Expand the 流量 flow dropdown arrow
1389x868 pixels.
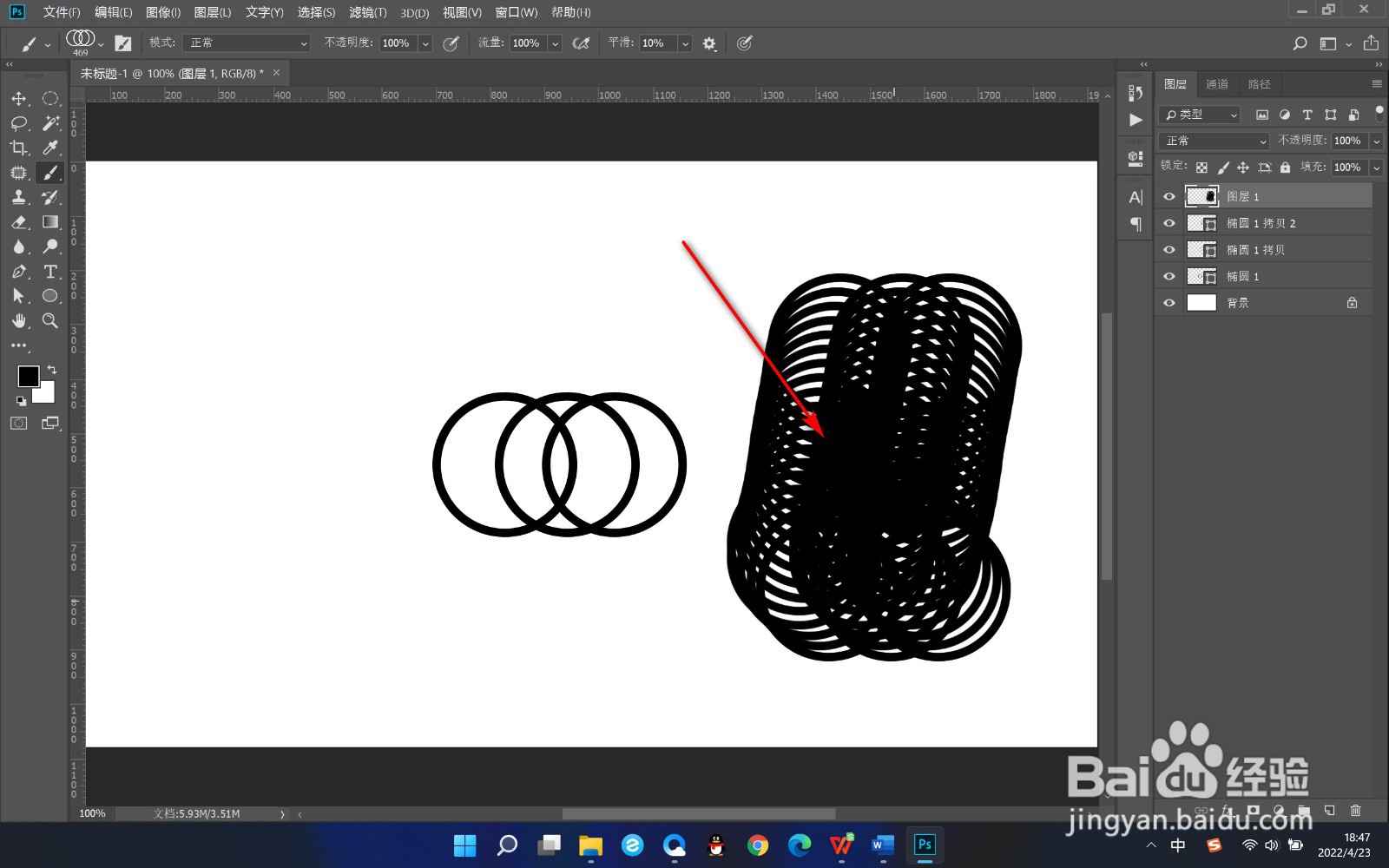point(556,43)
